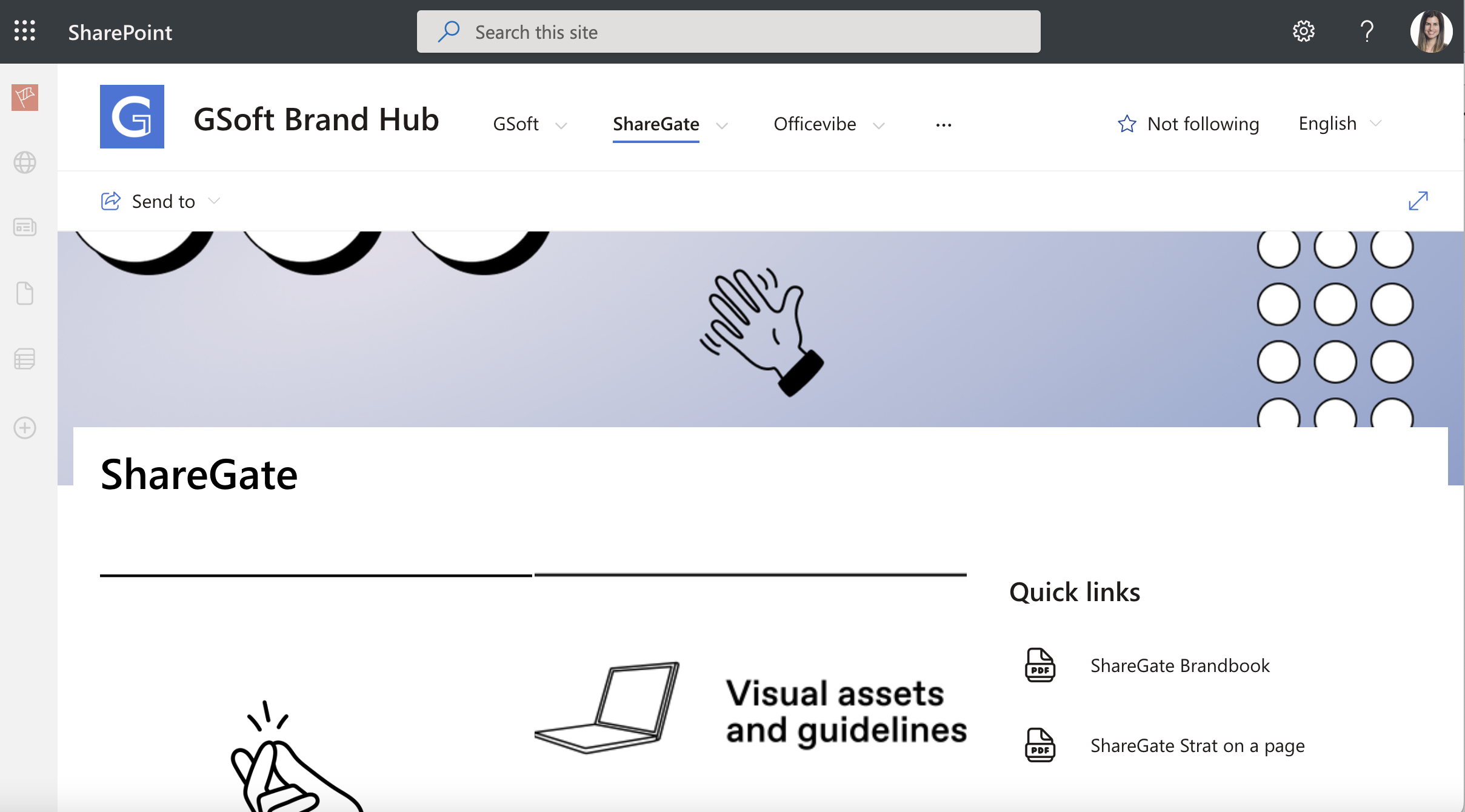Screen dimensions: 1465x812
Task: Select the ShareGate navigation tab
Action: [656, 124]
